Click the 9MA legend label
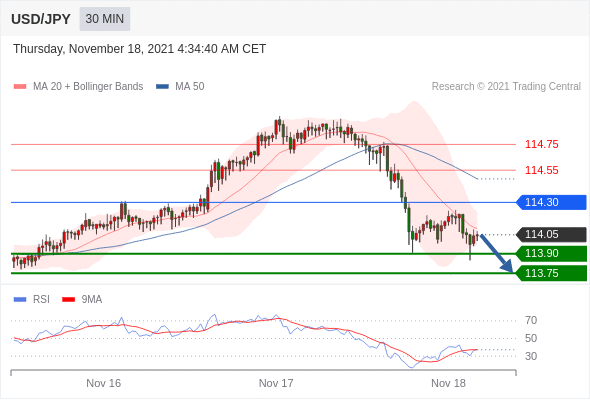Screen dimensions: 590x400 coord(92,300)
